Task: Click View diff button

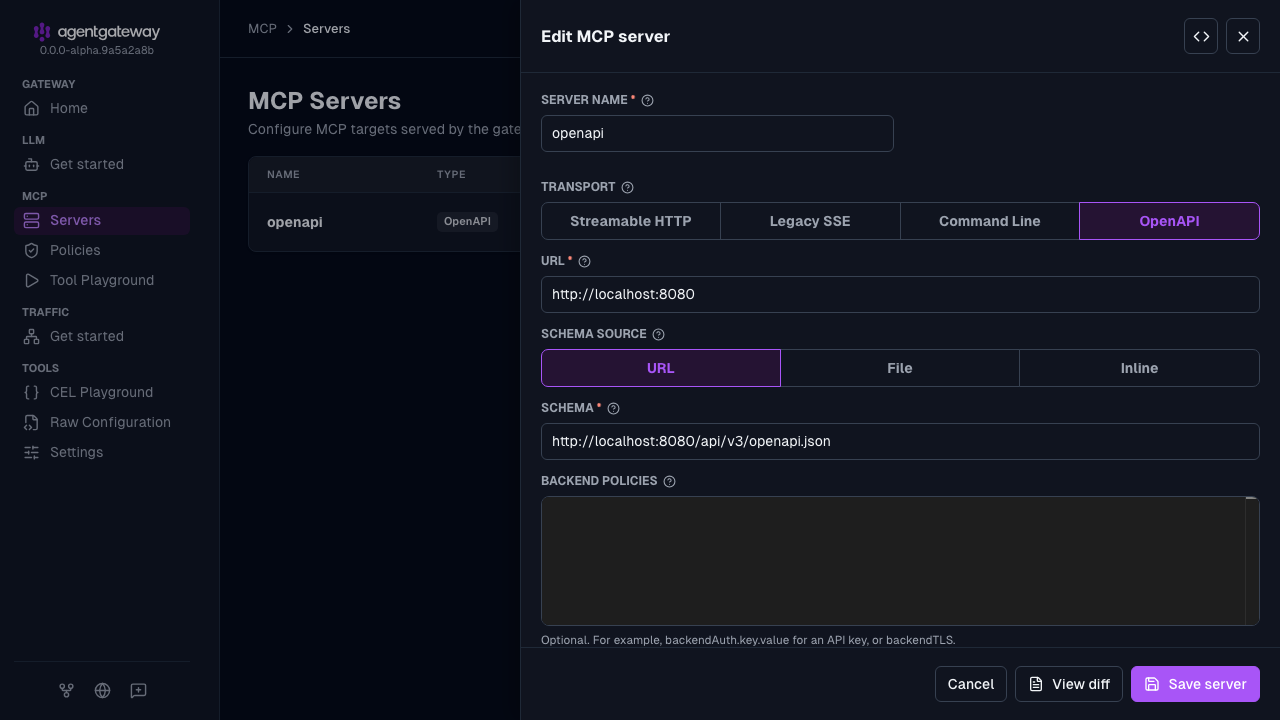Action: click(1069, 684)
